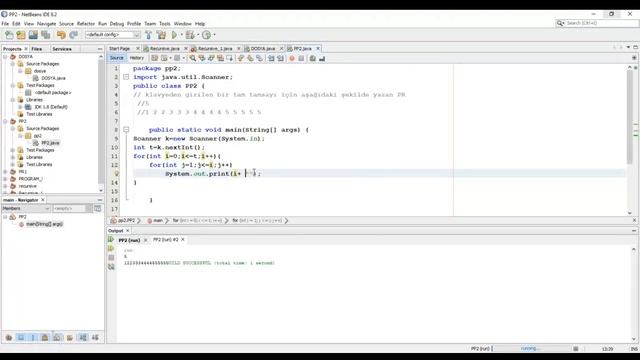Click the Comment icon in editor toolbar
This screenshot has width=640, height=360.
[312, 58]
